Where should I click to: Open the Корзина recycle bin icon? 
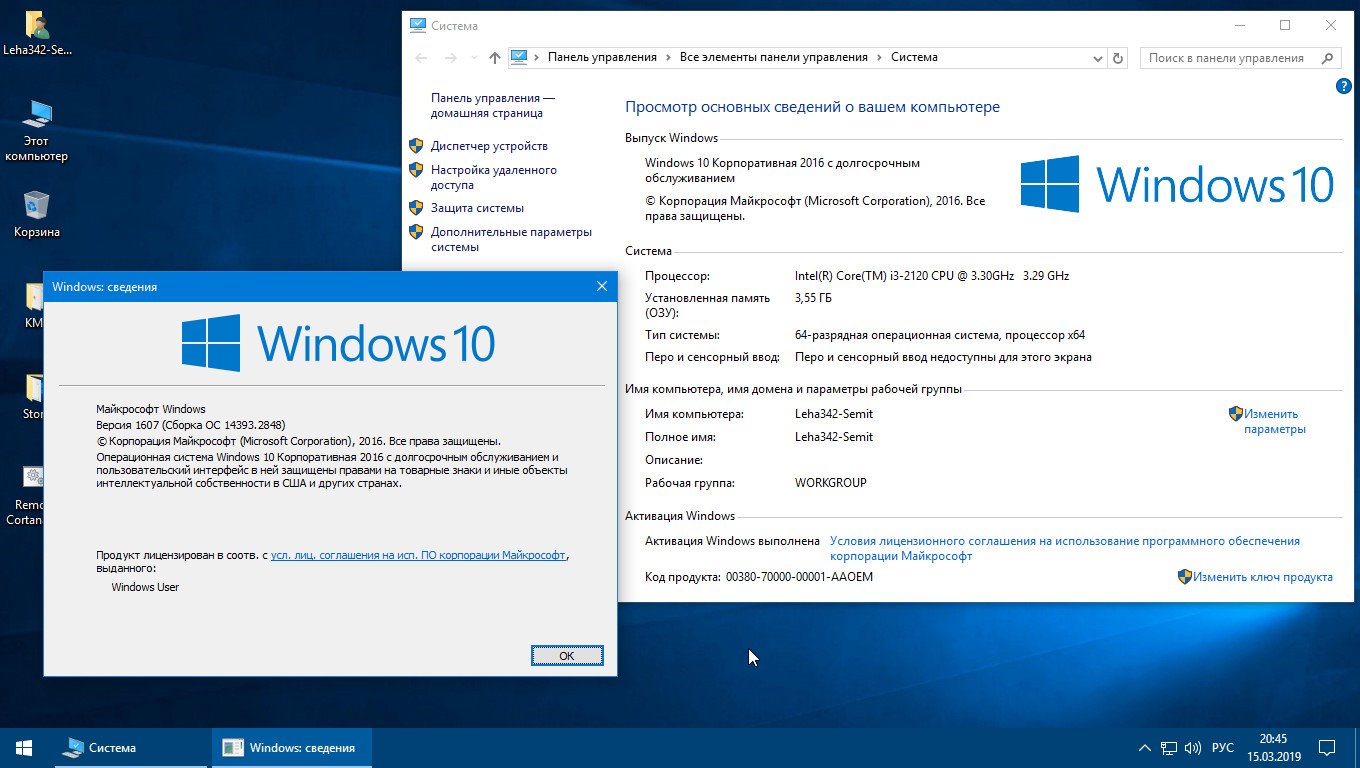click(x=37, y=214)
